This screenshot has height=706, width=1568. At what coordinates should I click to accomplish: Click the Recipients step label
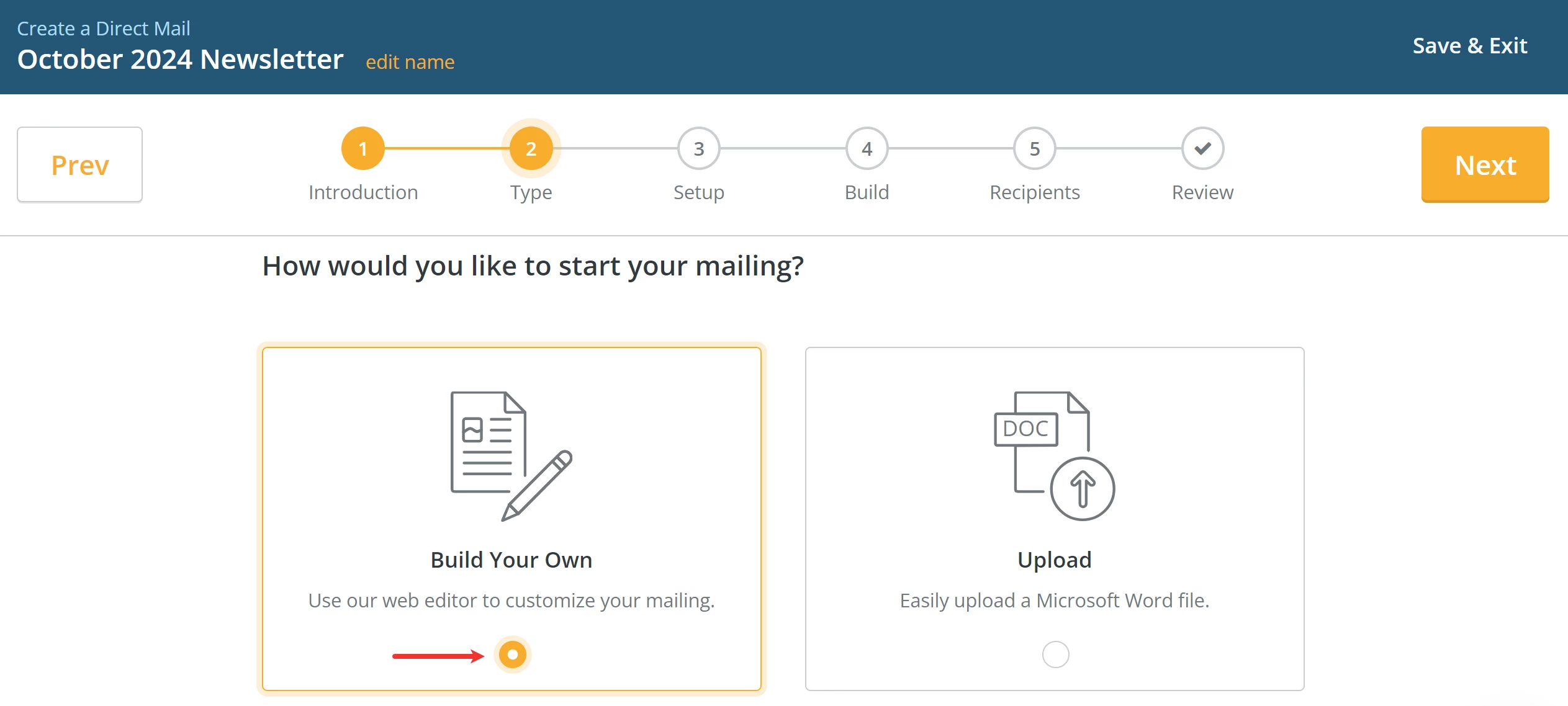pyautogui.click(x=1035, y=192)
